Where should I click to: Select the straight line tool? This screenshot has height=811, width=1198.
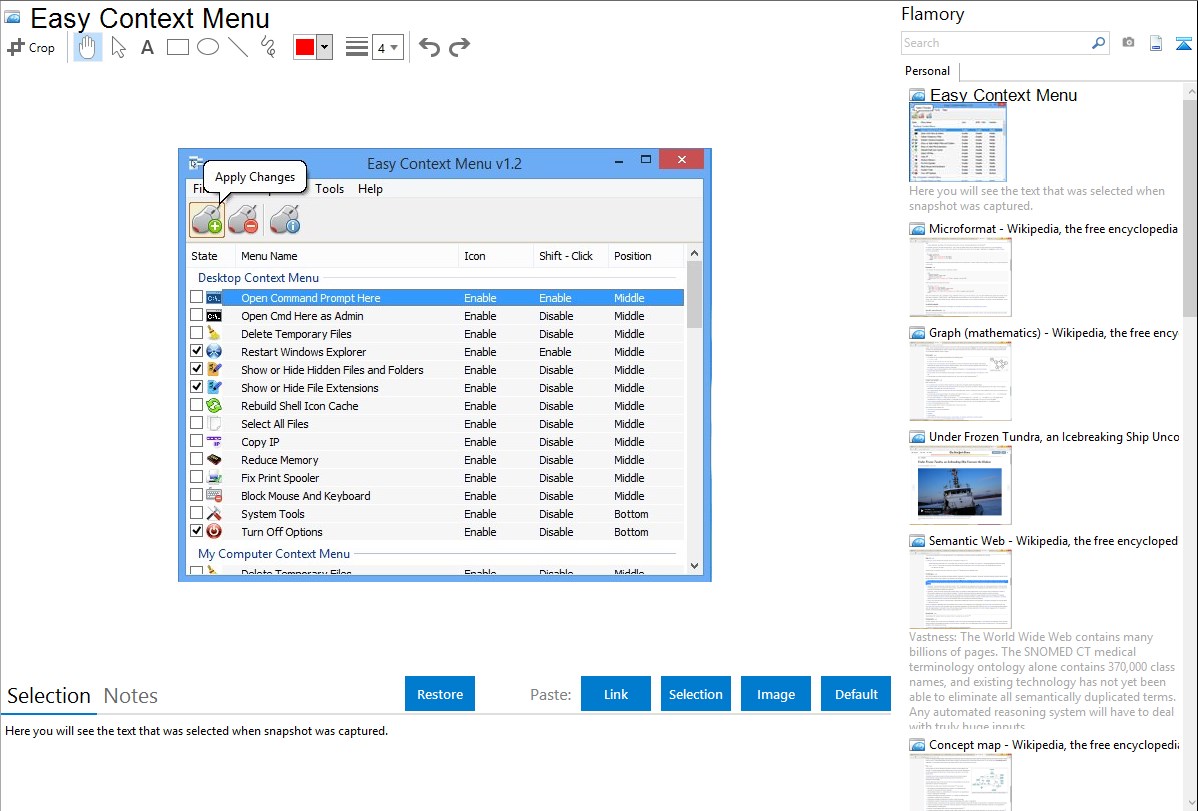(238, 47)
